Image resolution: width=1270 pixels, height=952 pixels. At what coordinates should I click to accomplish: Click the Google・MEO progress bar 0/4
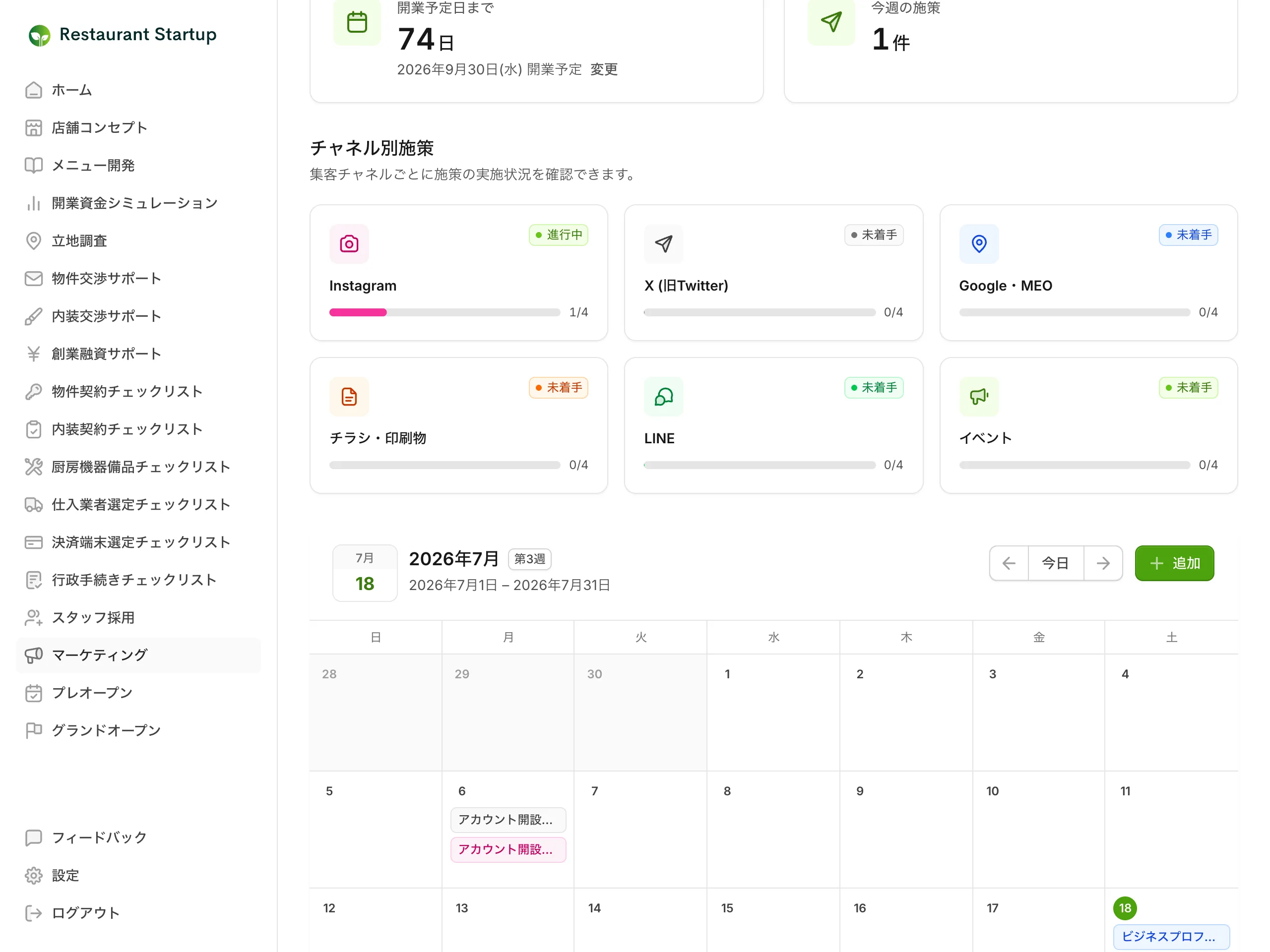1074,313
